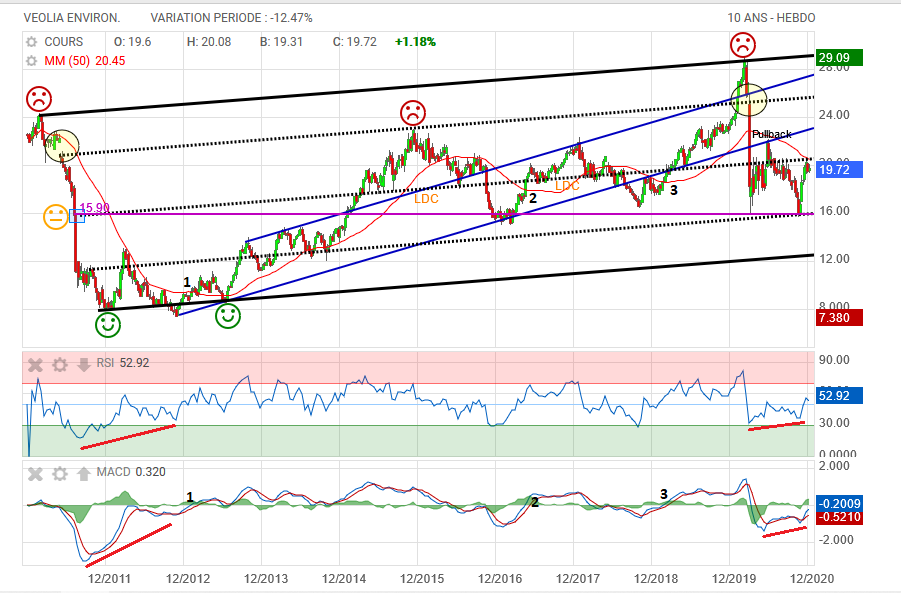Click the 12/2018 date axis label
The image size is (901, 593).
(656, 579)
